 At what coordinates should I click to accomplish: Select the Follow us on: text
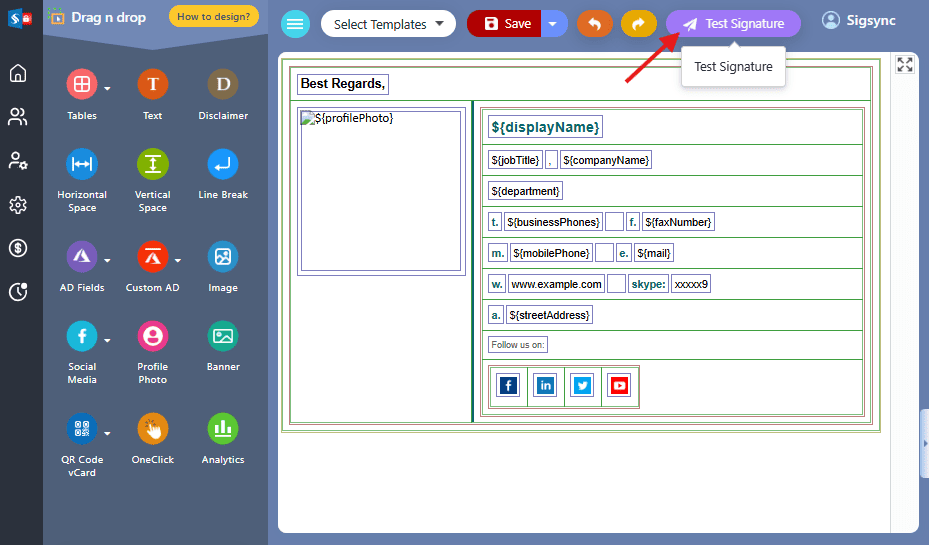[517, 344]
